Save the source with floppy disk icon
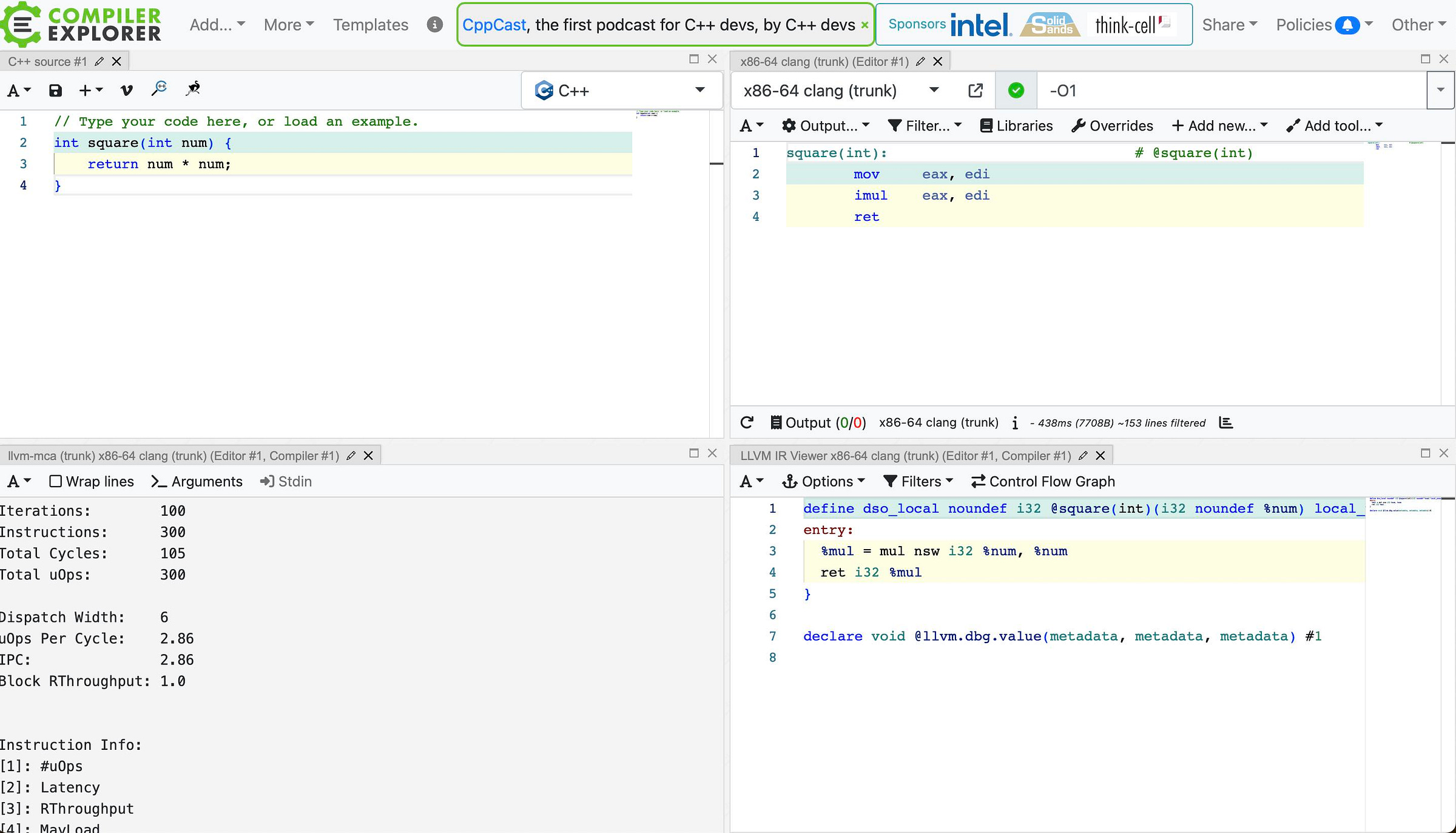1456x833 pixels. coord(55,90)
